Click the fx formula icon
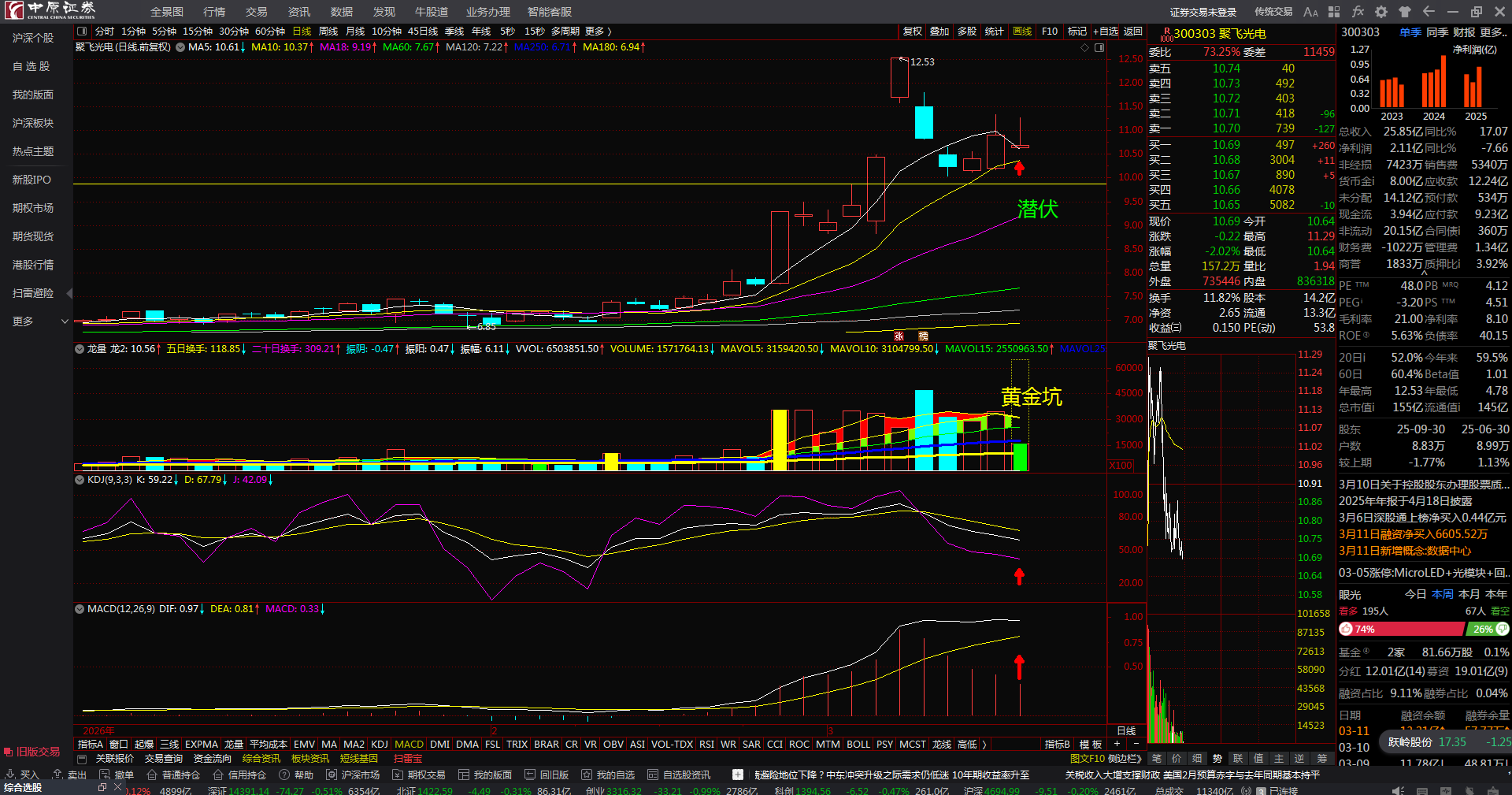The height and width of the screenshot is (795, 1512). coord(1358,12)
